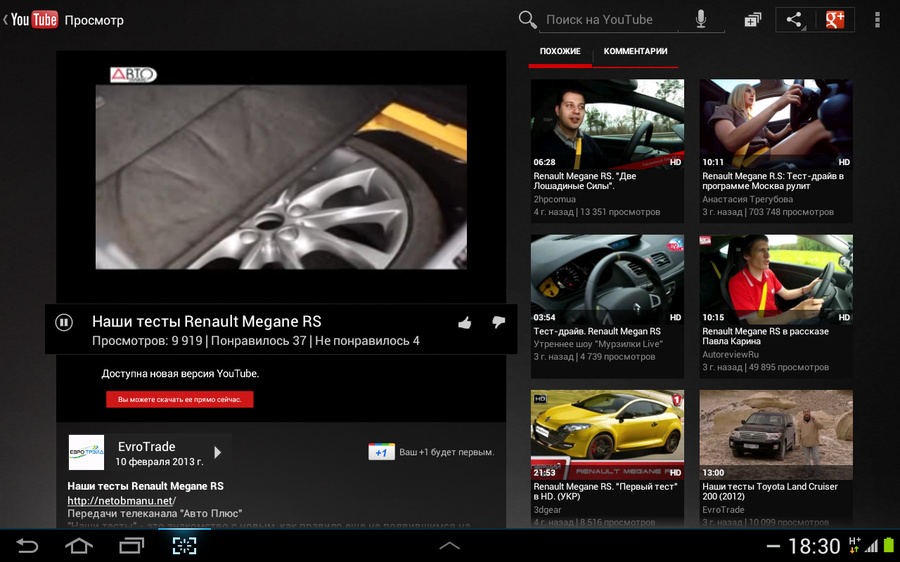Click the +1 button next to Ваш +1
The image size is (900, 562).
pos(381,452)
